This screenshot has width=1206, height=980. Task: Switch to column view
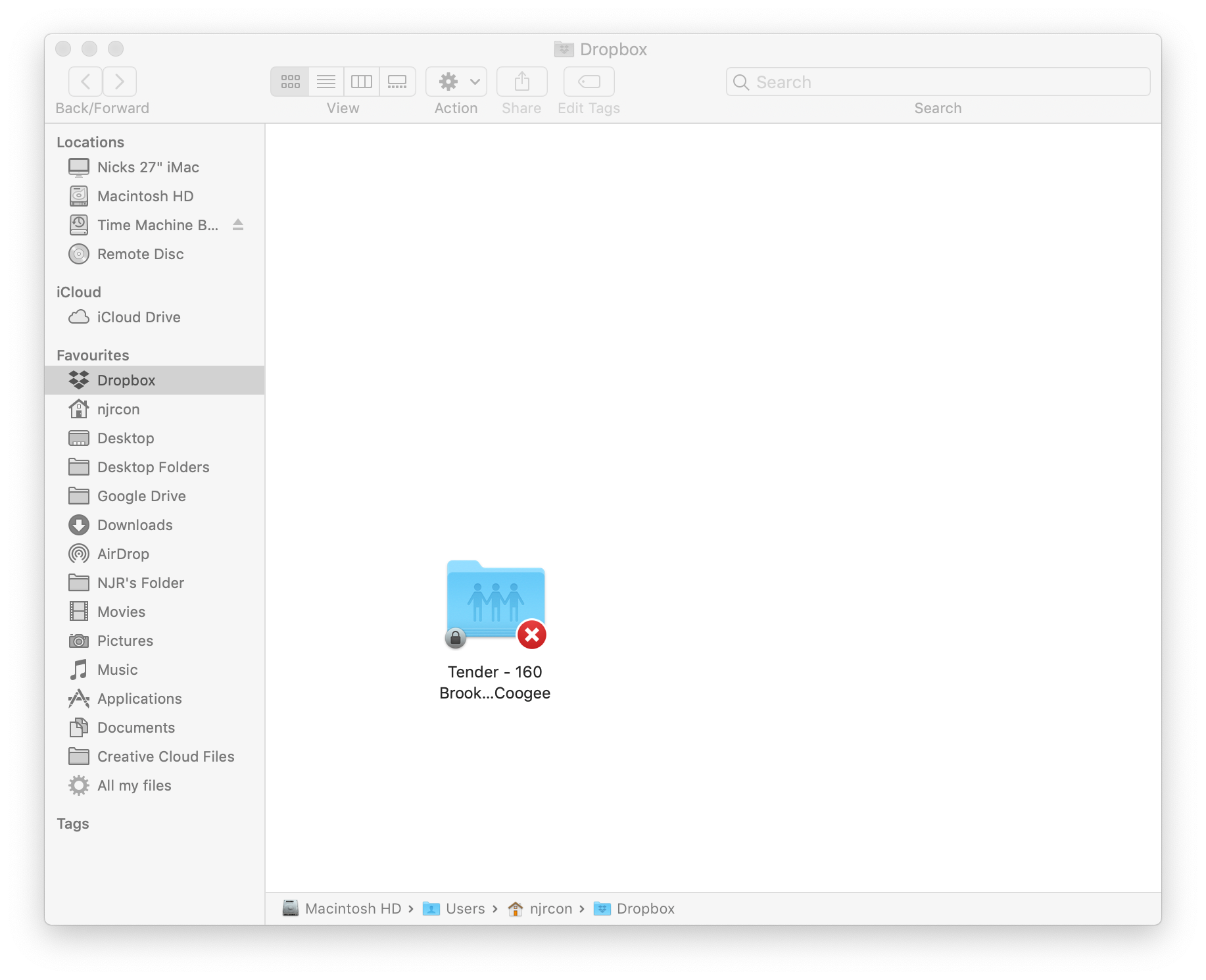361,82
